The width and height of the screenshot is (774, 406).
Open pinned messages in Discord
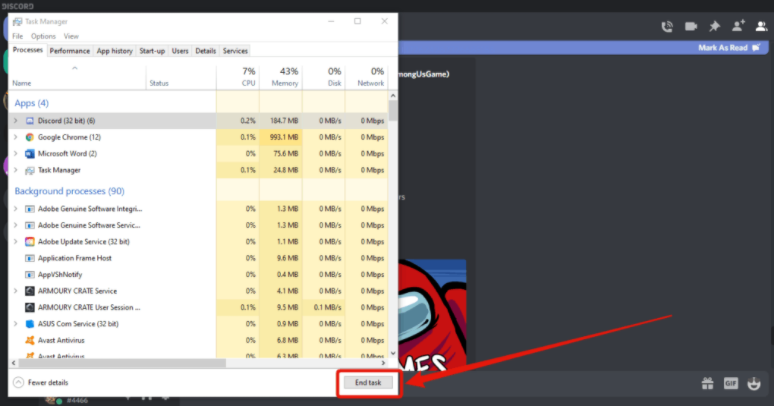714,26
